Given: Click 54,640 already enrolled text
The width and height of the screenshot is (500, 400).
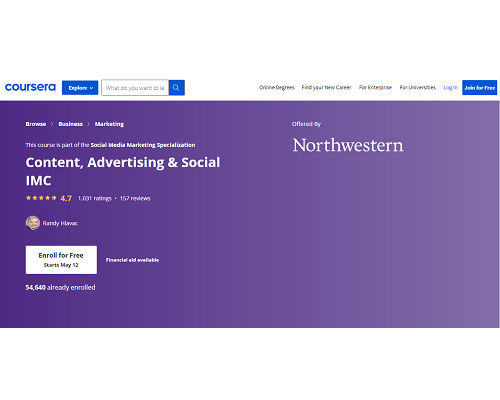Looking at the screenshot, I should pos(60,287).
